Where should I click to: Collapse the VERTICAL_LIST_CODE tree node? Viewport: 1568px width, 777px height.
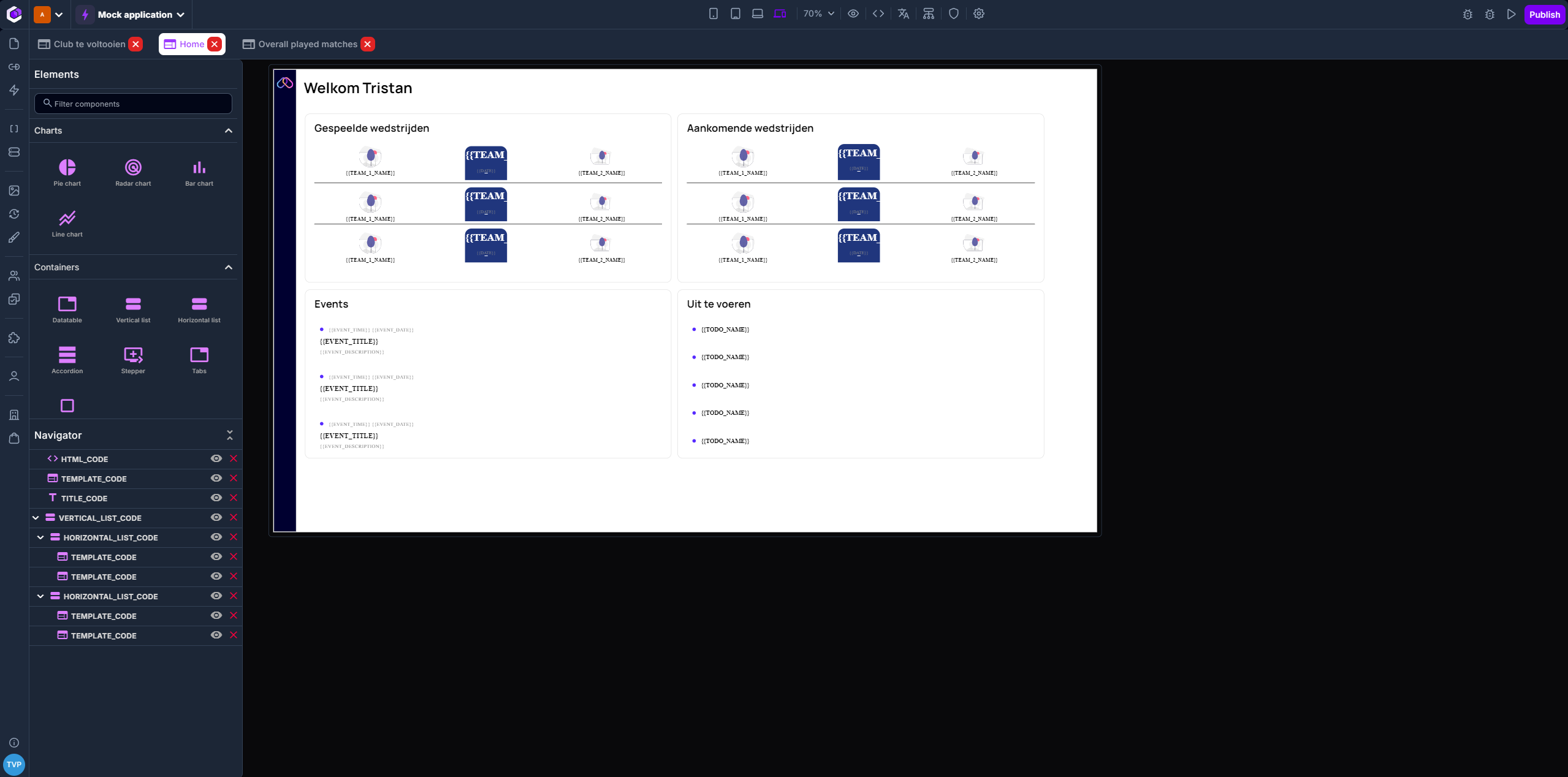pos(36,518)
